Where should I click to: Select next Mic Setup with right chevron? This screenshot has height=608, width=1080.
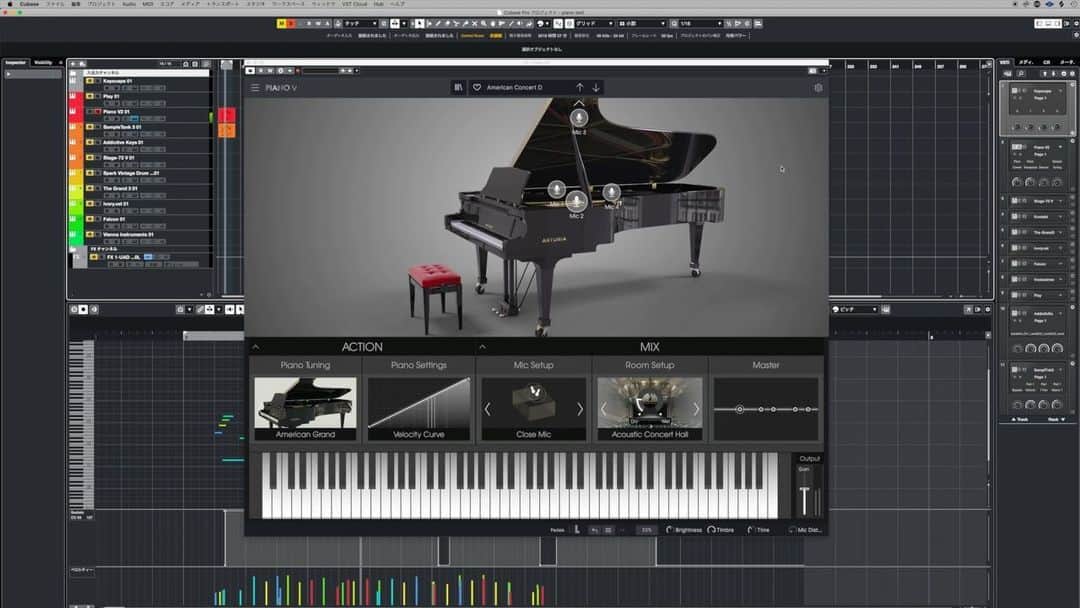point(580,409)
